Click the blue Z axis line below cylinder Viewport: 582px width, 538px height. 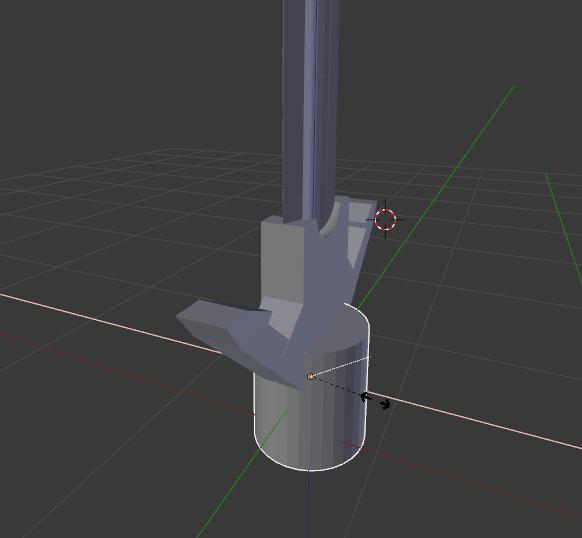(x=308, y=505)
